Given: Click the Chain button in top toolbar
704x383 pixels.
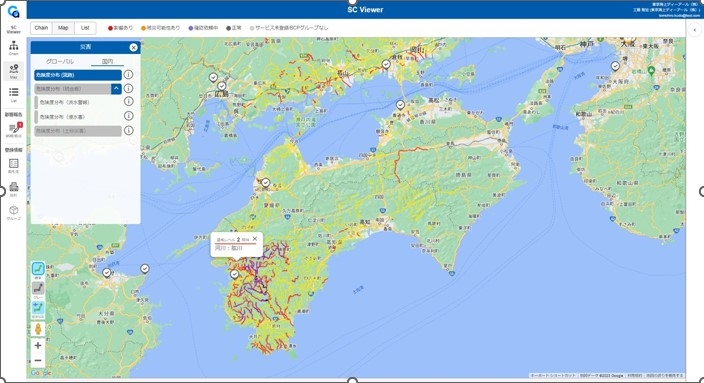Looking at the screenshot, I should click(41, 28).
